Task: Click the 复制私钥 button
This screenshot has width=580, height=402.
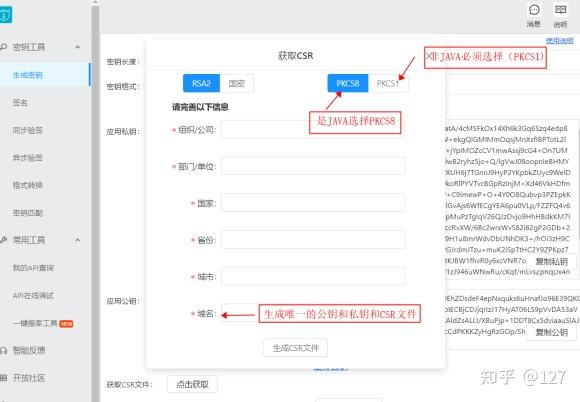Action: click(x=552, y=261)
